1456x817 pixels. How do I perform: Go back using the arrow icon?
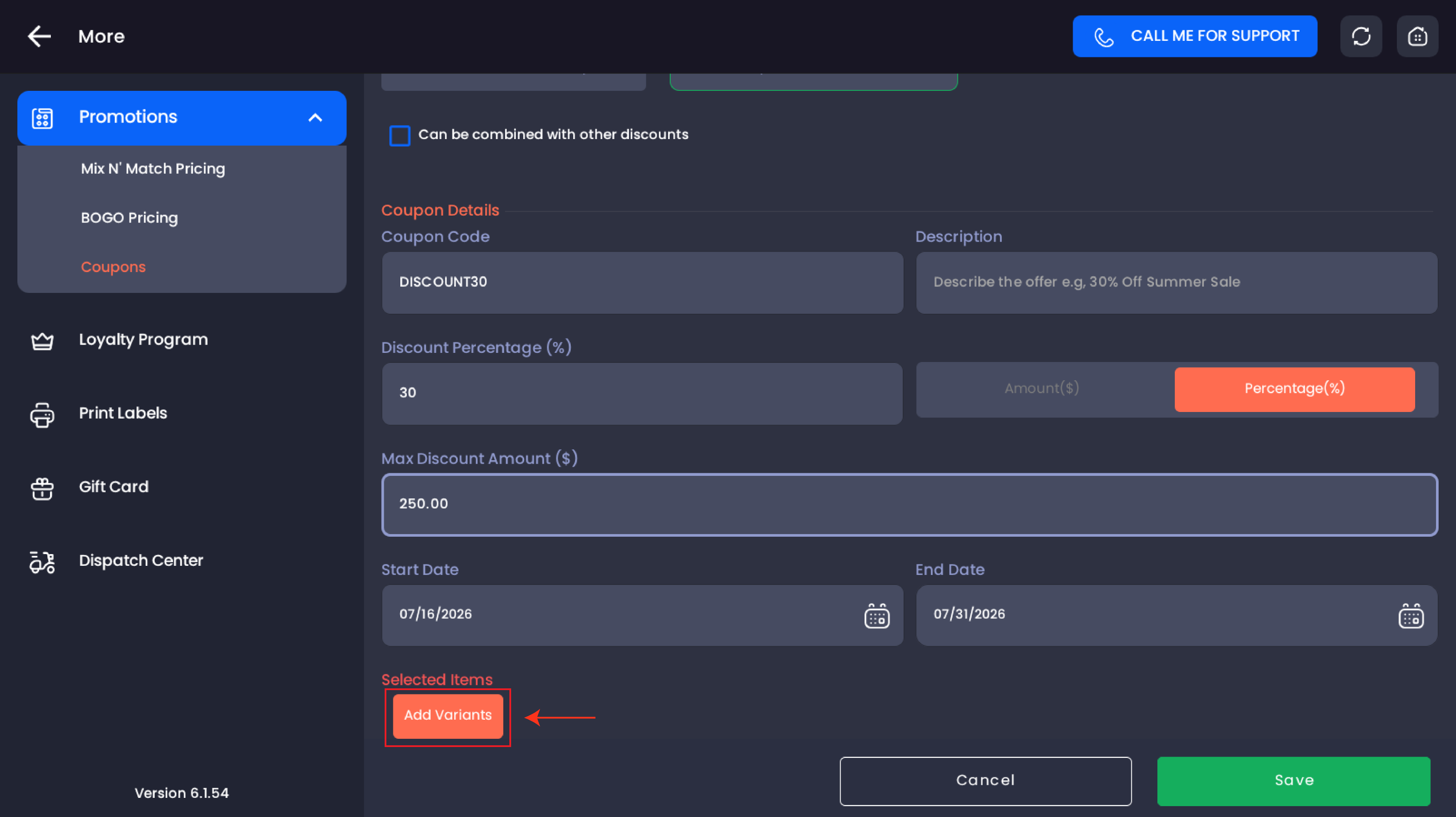pos(39,36)
